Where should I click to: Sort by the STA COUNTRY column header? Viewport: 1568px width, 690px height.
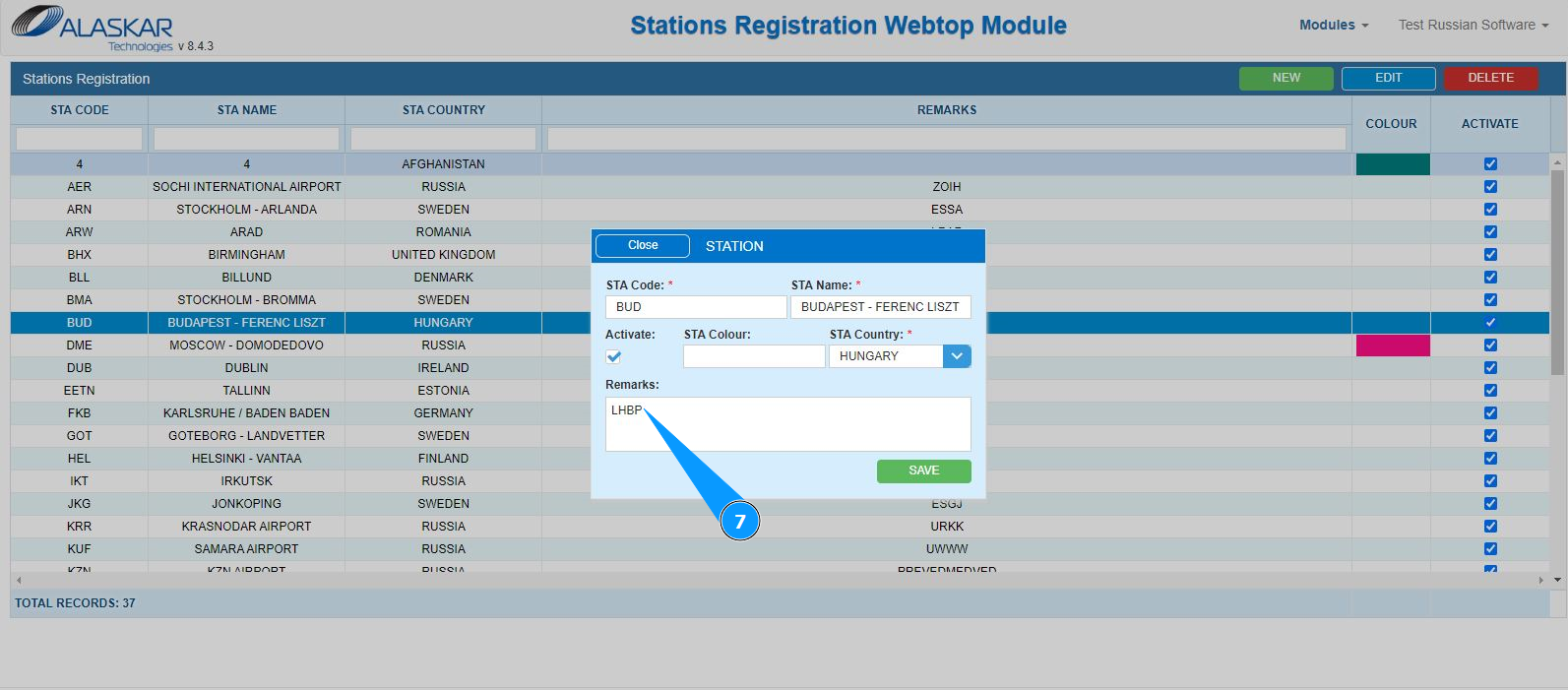tap(443, 110)
